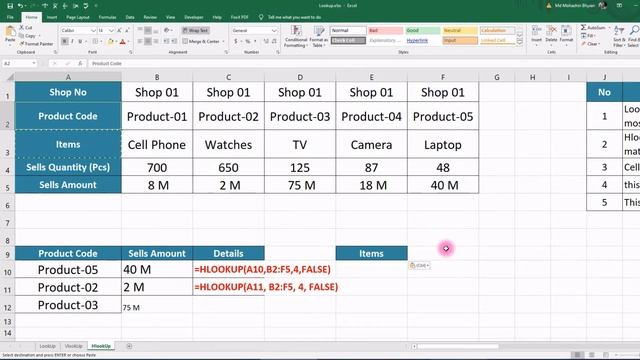
Task: Open Format cells menu
Action: 566,35
